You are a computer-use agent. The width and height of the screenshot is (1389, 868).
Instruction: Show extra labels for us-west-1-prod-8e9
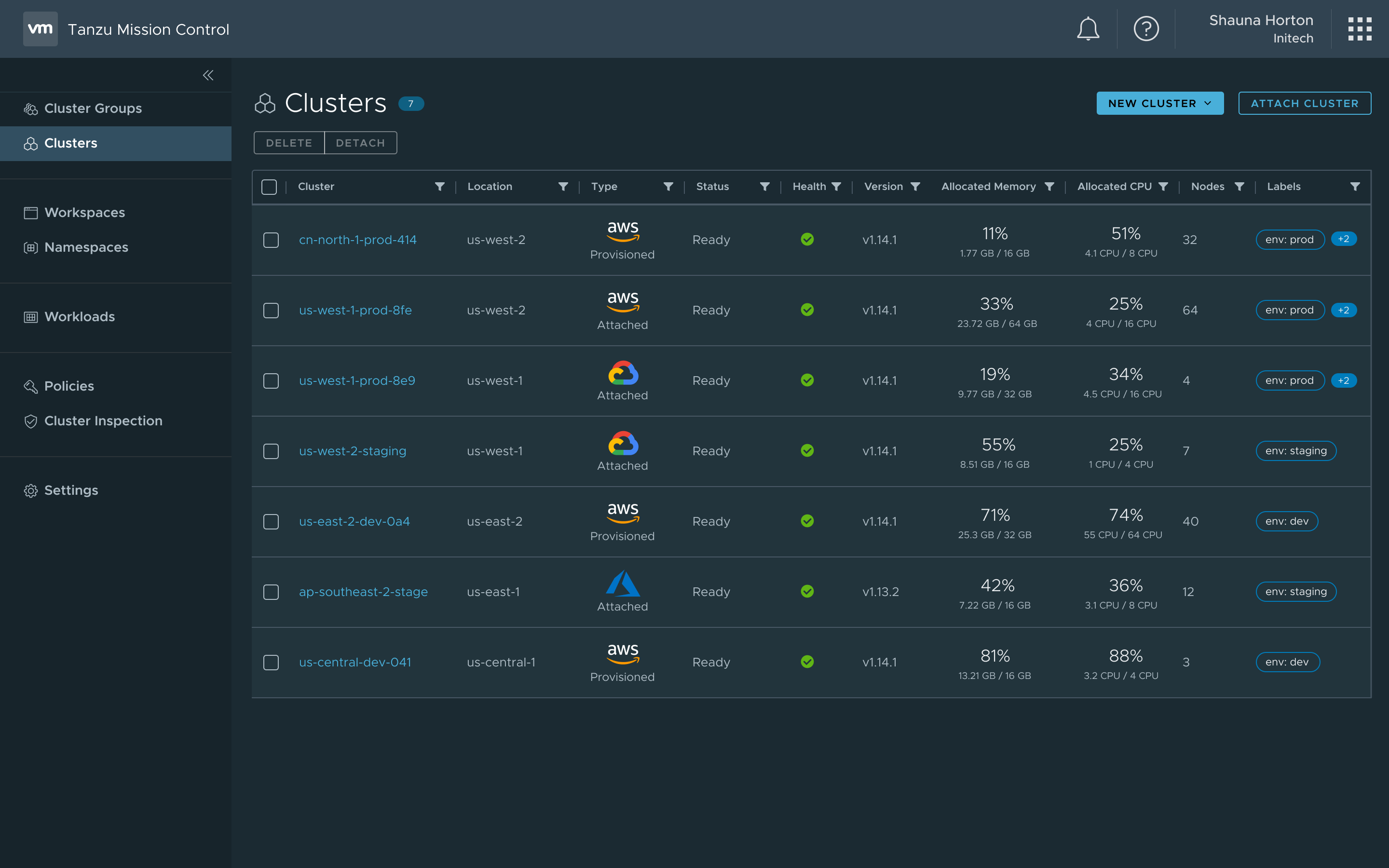tap(1343, 380)
